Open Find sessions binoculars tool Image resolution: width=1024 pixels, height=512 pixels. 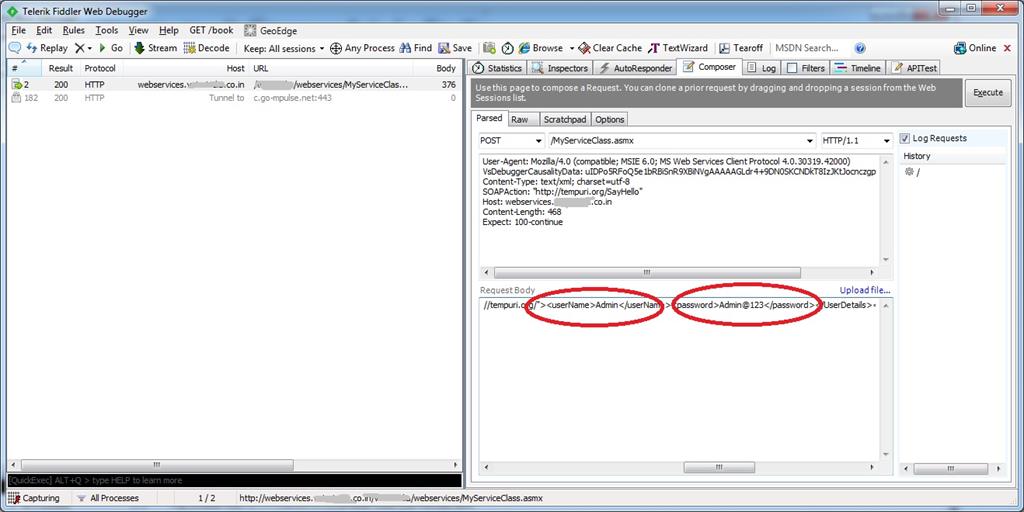(x=416, y=48)
